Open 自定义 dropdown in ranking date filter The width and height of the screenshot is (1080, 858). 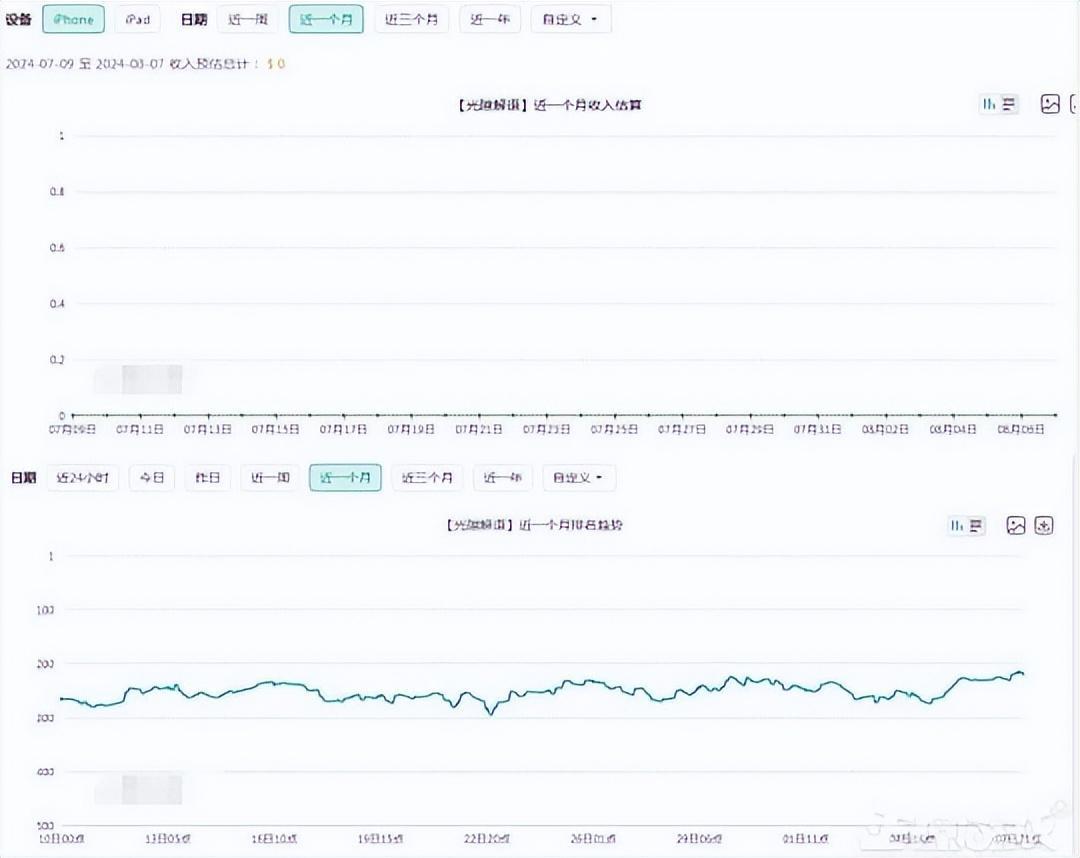579,478
